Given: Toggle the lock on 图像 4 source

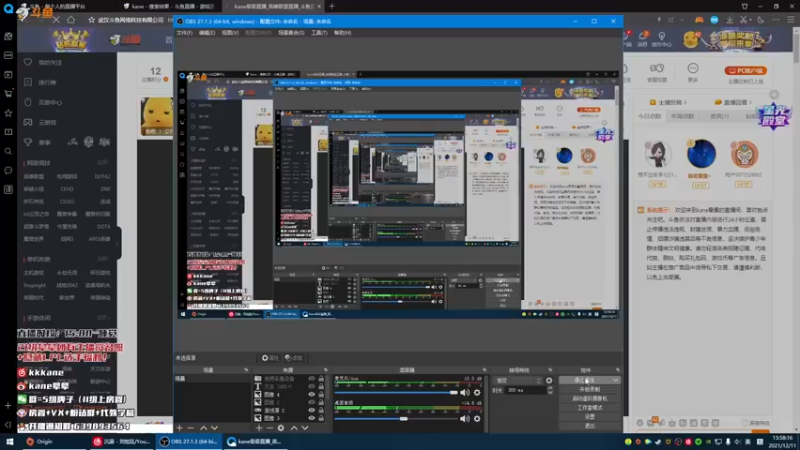Looking at the screenshot, I should pos(321,394).
